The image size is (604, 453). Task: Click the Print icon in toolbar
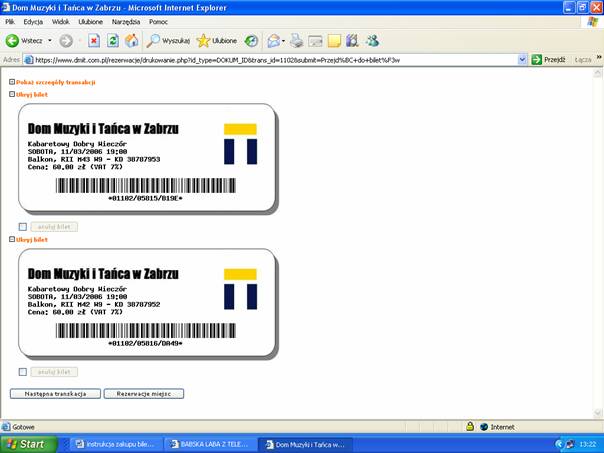(x=298, y=41)
